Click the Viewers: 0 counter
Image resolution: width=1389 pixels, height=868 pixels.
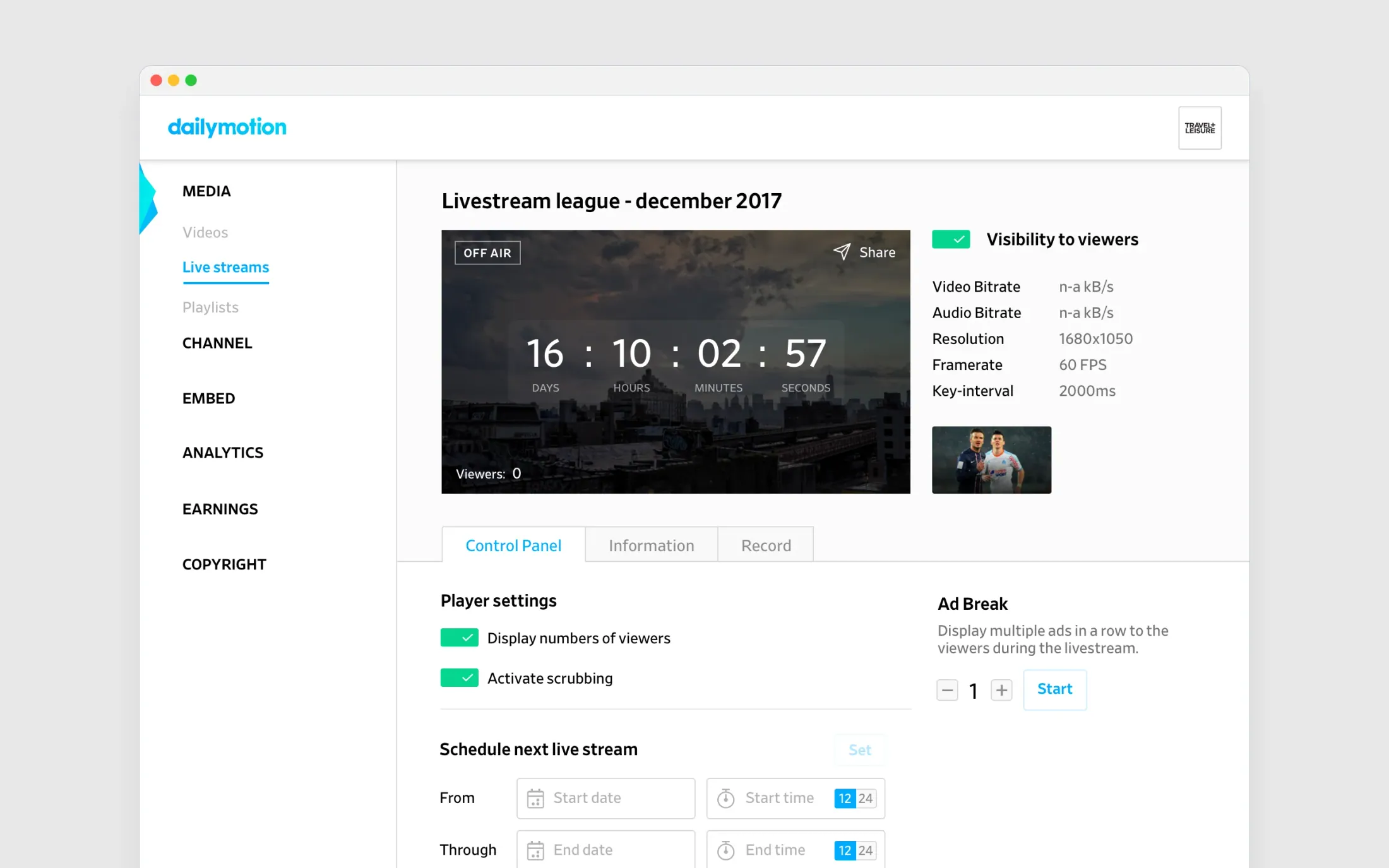click(488, 473)
